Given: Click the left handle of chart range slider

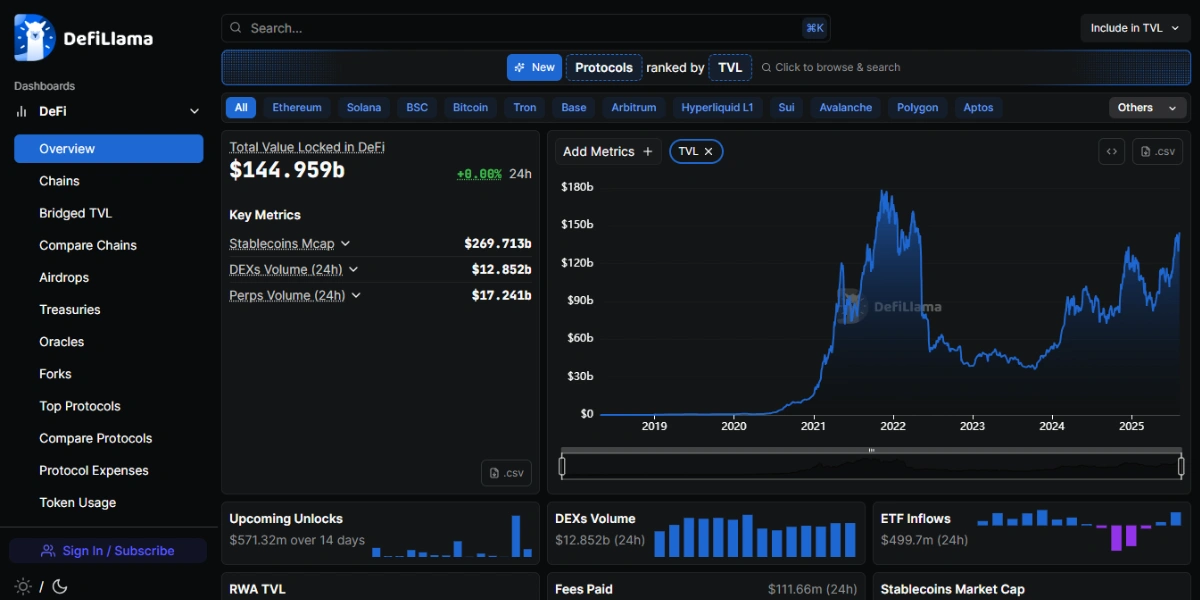Looking at the screenshot, I should [562, 466].
